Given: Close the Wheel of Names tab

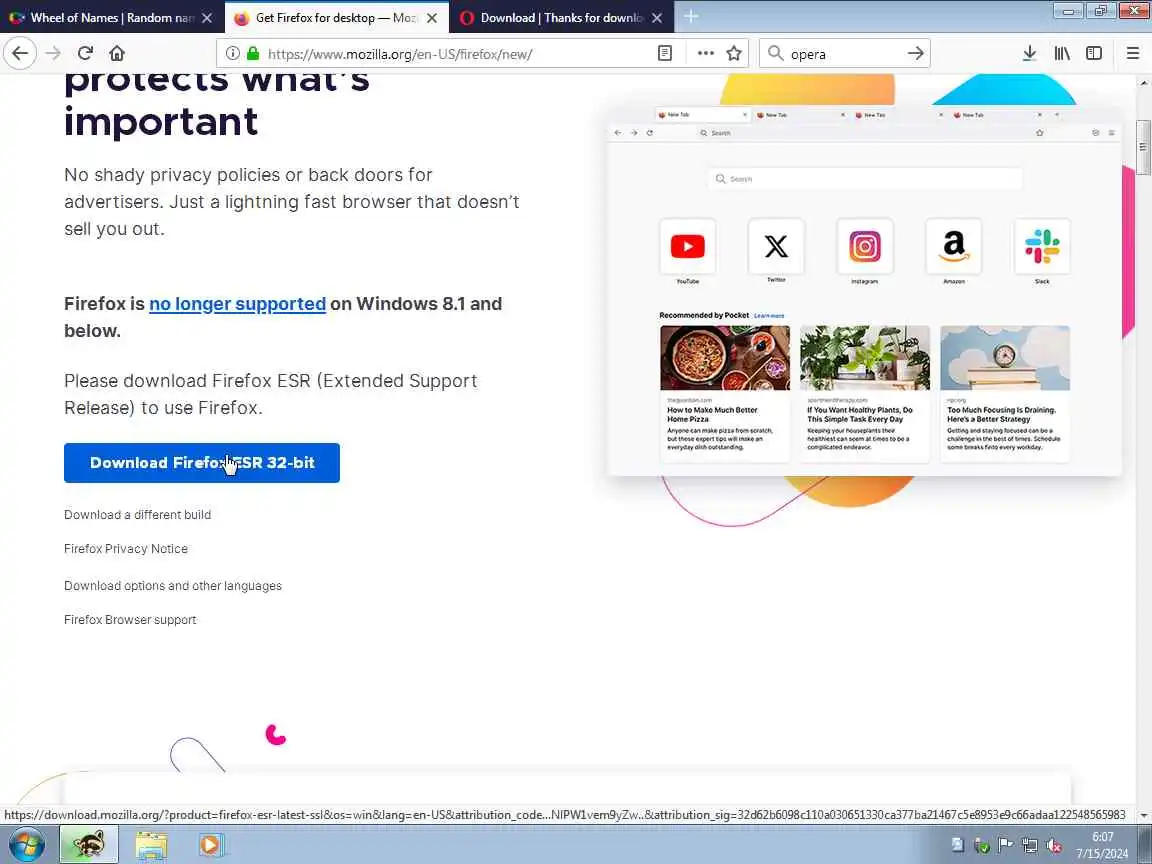Looking at the screenshot, I should [207, 18].
